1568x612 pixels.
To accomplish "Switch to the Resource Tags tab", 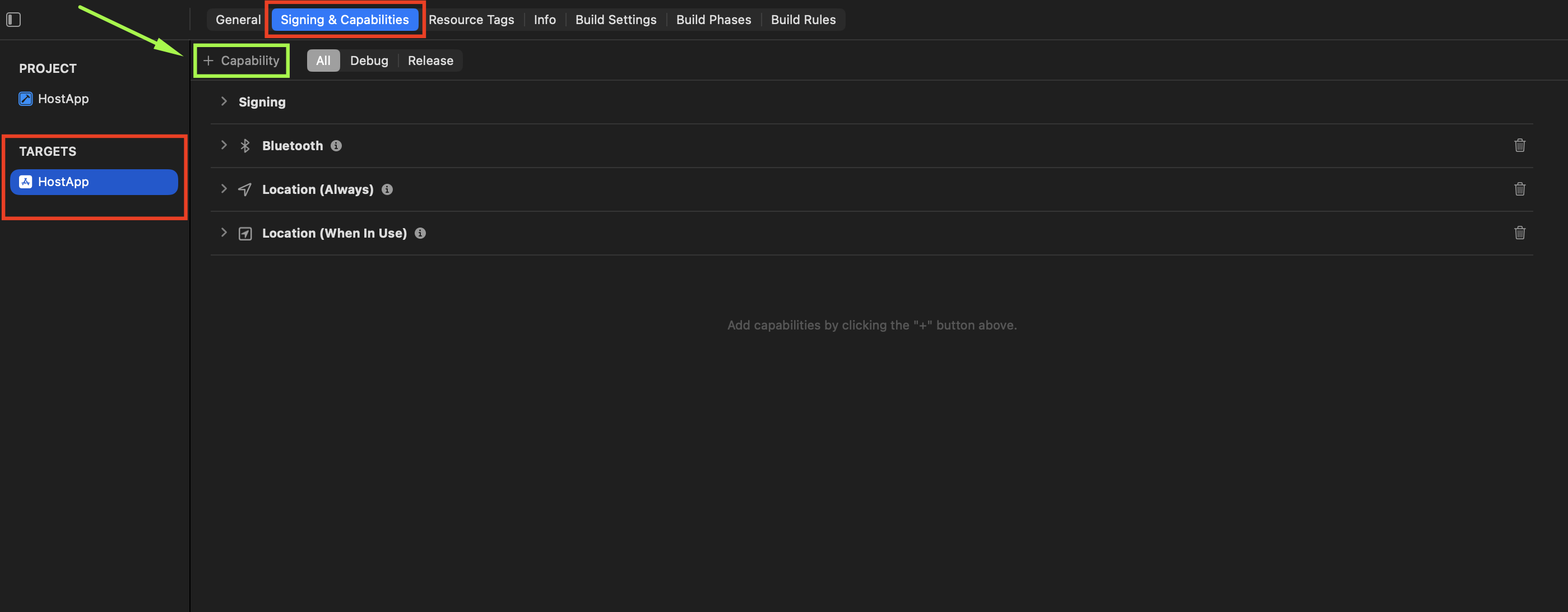I will coord(471,20).
